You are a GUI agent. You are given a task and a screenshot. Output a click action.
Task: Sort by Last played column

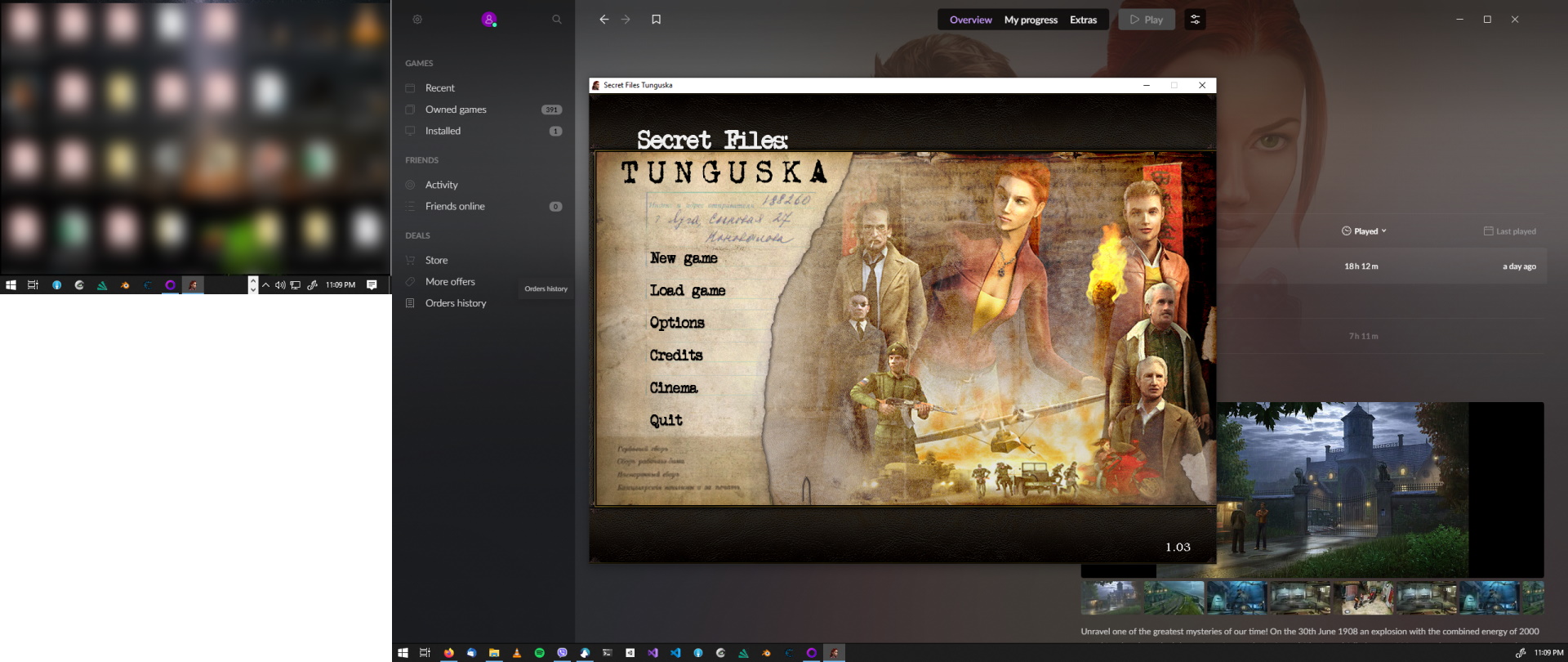[1509, 231]
